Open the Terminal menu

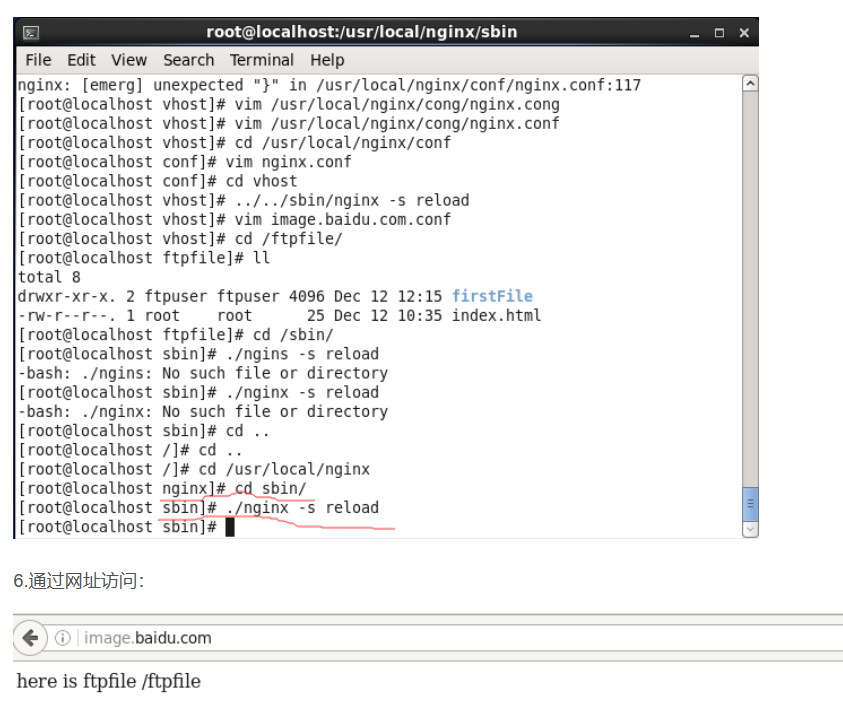[262, 60]
